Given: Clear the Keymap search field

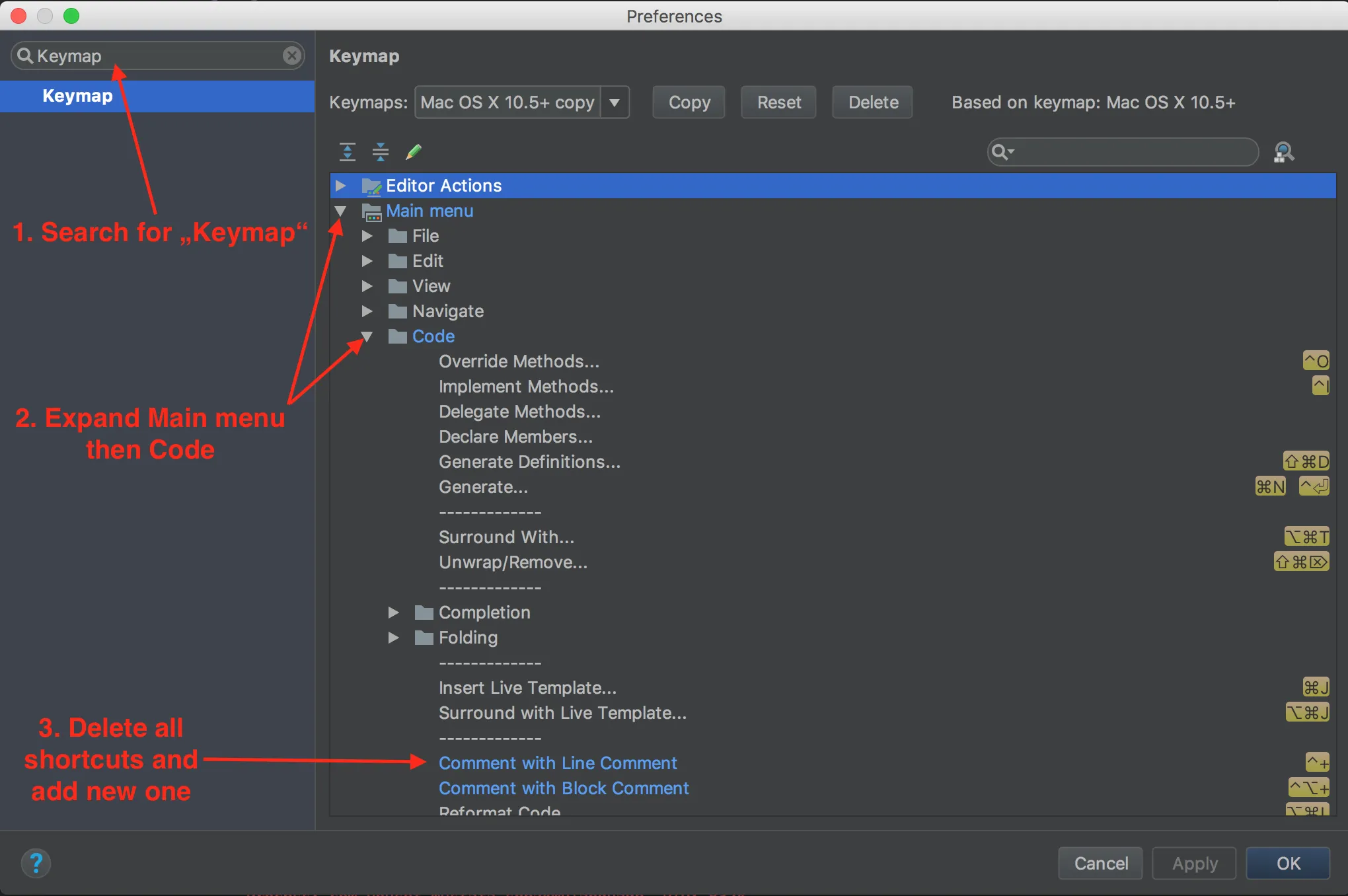Looking at the screenshot, I should click(291, 56).
